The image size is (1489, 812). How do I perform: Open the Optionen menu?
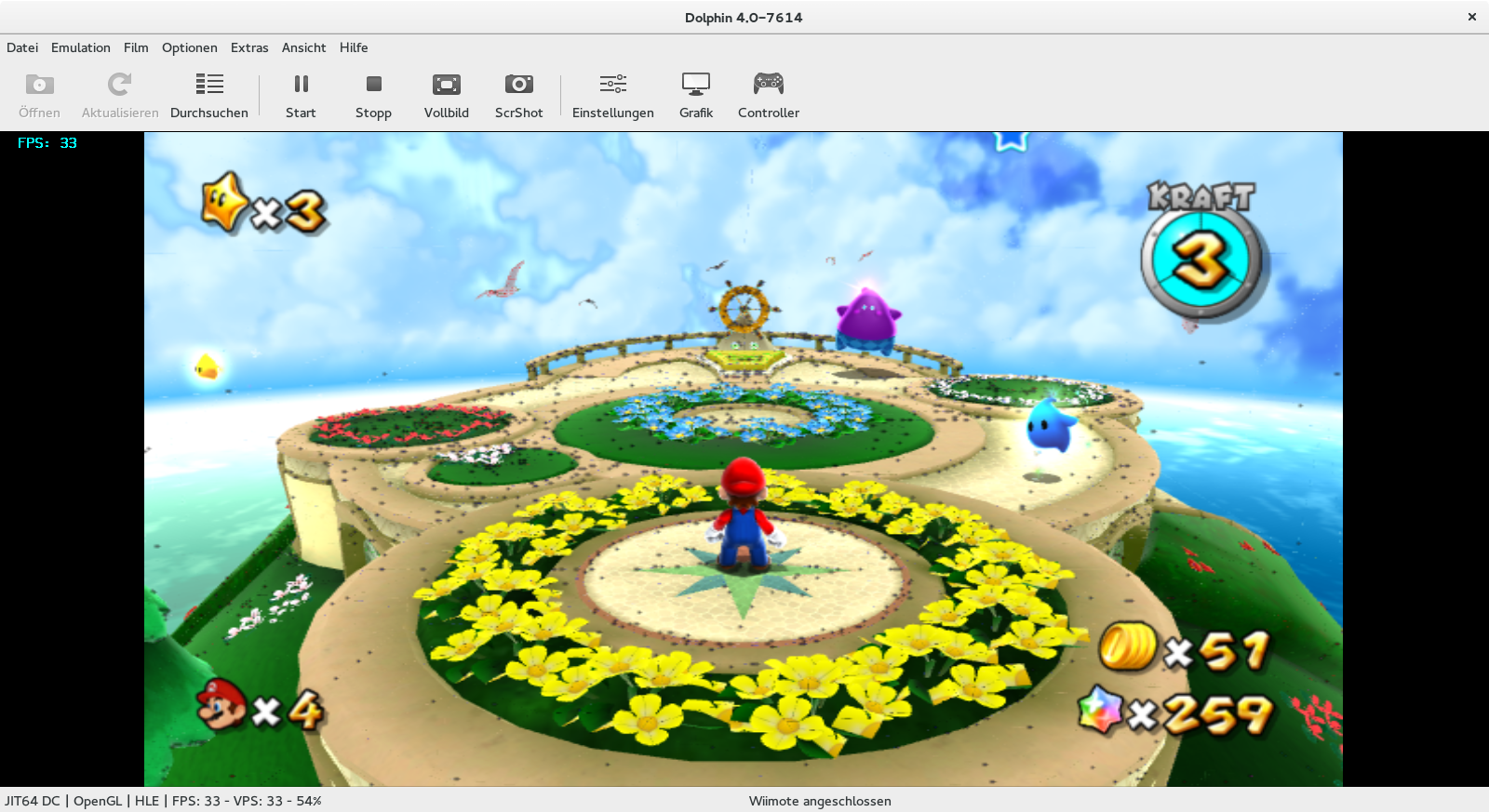coord(190,47)
